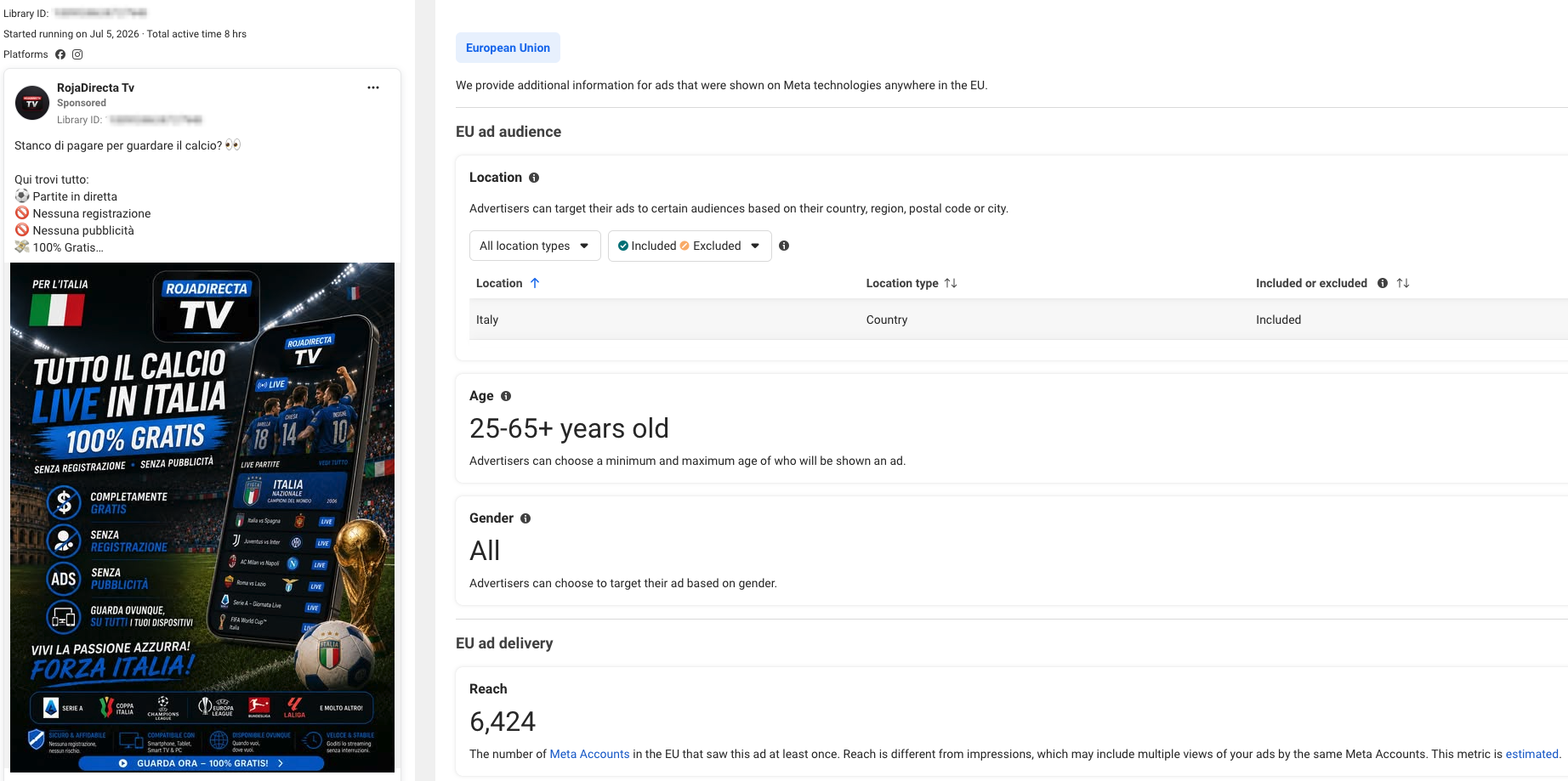
Task: Open the three-dot ad options menu
Action: click(x=373, y=88)
